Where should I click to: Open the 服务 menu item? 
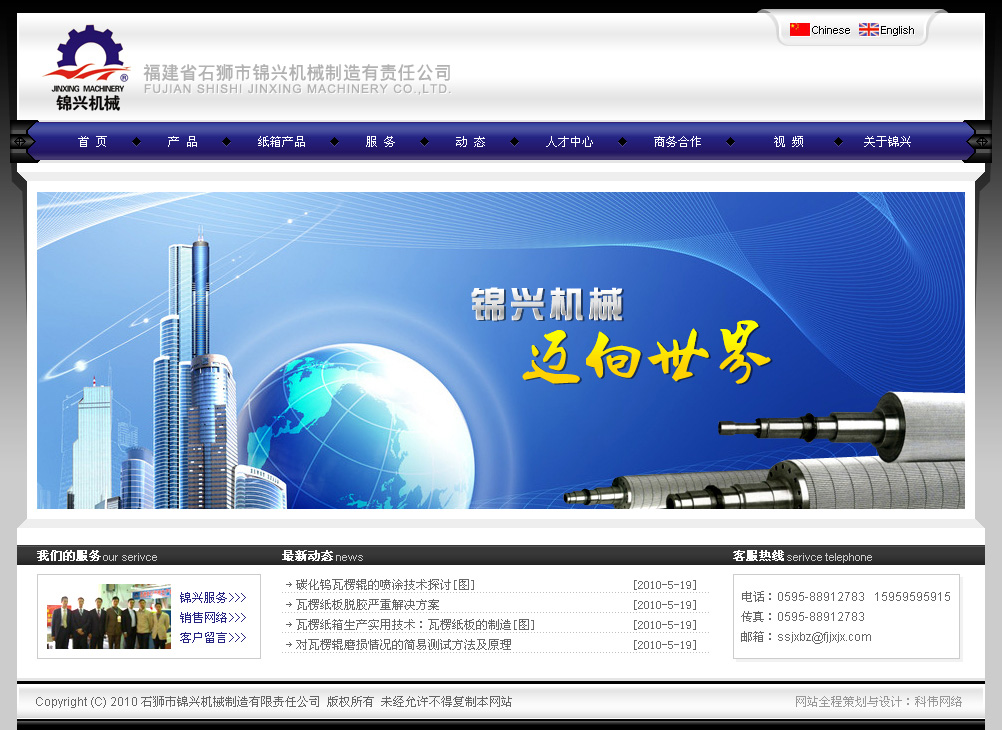380,142
